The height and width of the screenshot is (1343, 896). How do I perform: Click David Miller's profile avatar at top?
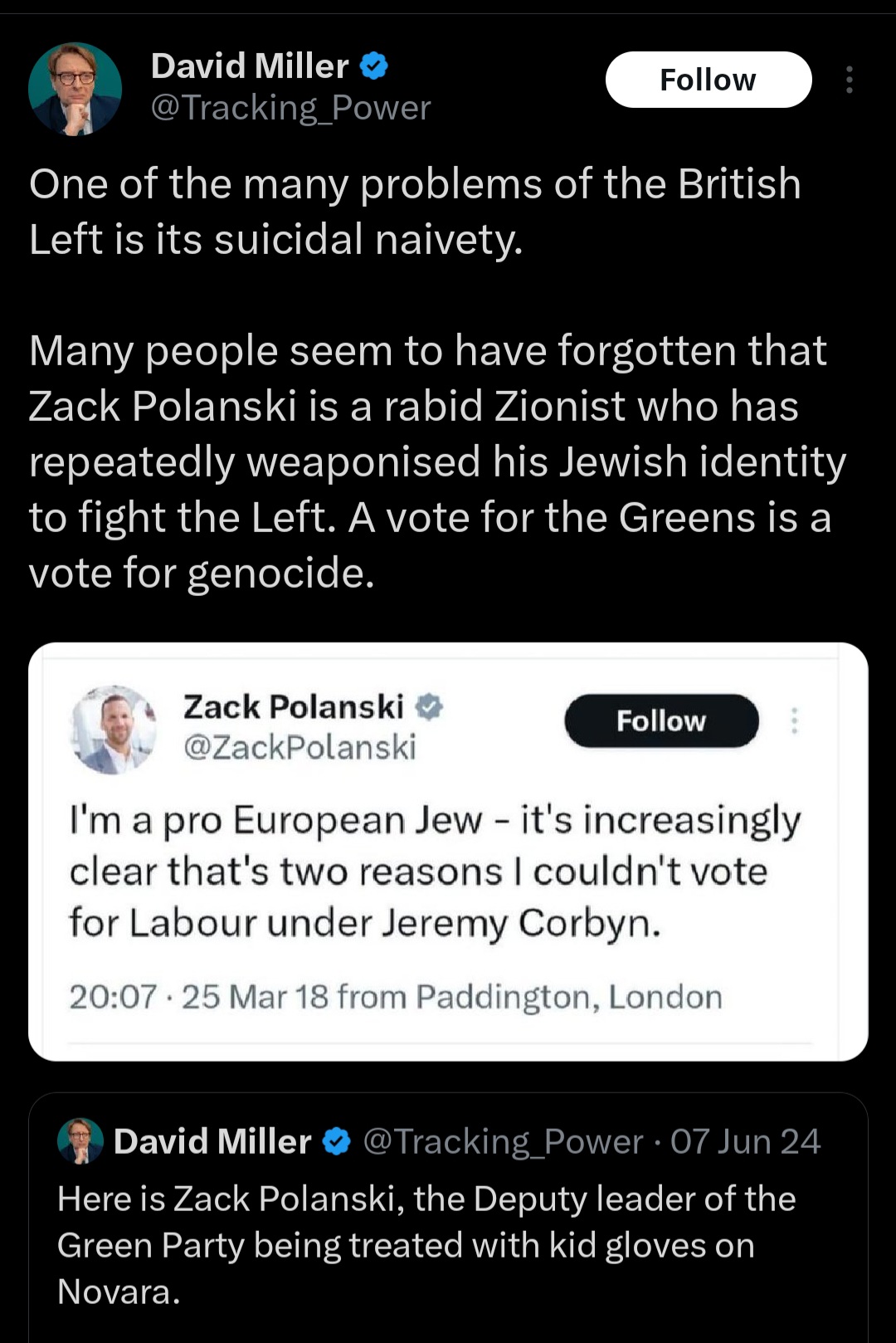pyautogui.click(x=75, y=89)
